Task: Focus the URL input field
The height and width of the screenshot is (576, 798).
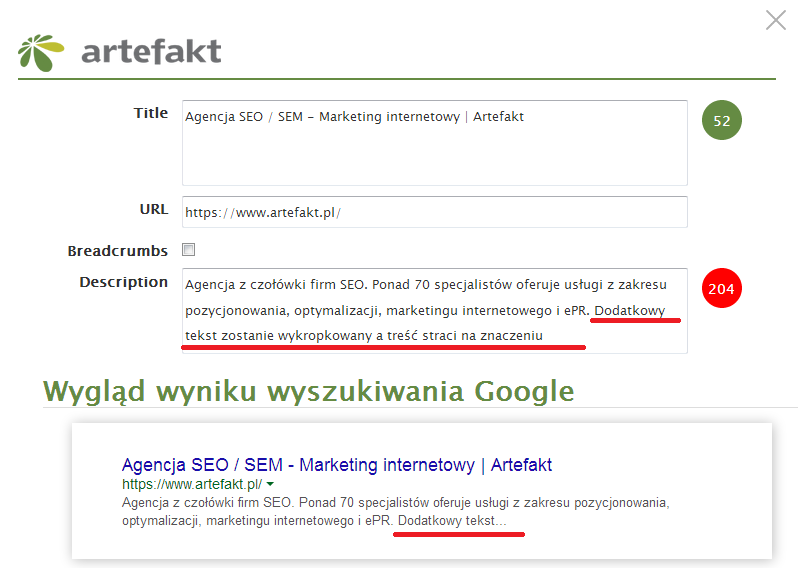Action: 435,212
